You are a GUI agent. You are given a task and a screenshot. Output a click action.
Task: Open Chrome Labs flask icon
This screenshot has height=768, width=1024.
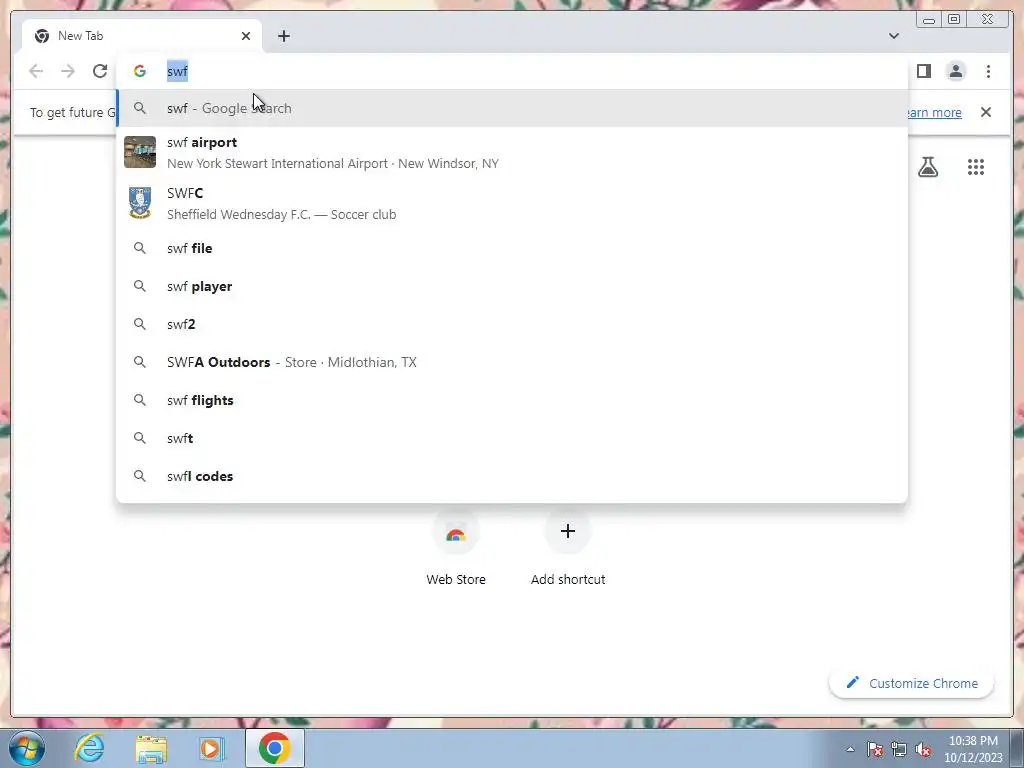[x=928, y=167]
